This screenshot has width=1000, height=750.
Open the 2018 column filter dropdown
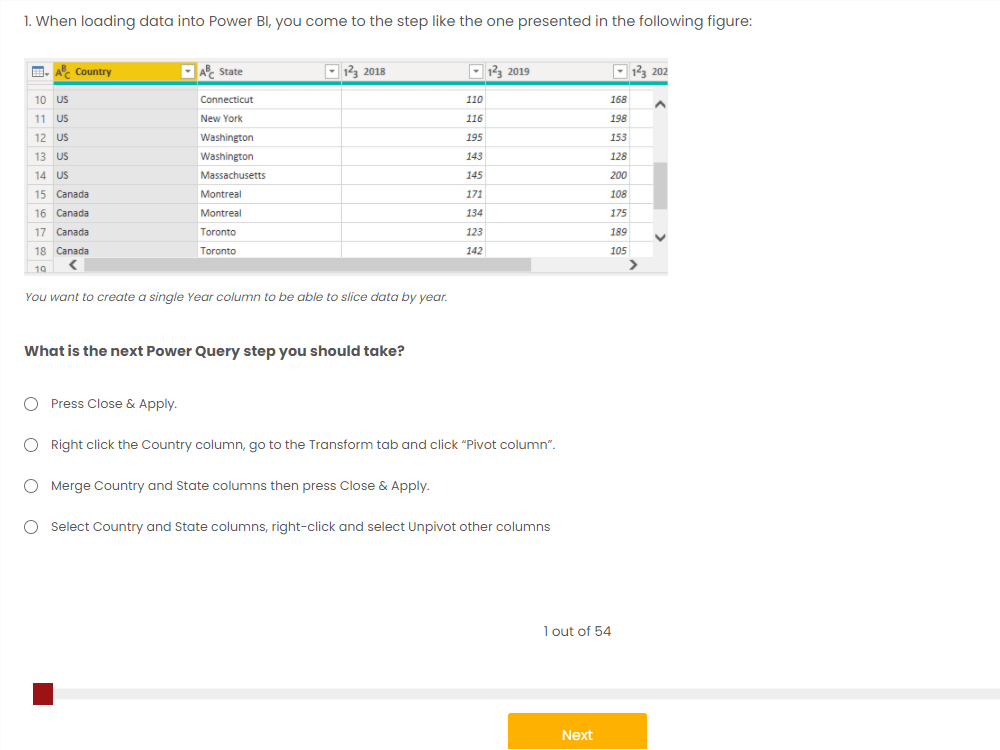(475, 71)
